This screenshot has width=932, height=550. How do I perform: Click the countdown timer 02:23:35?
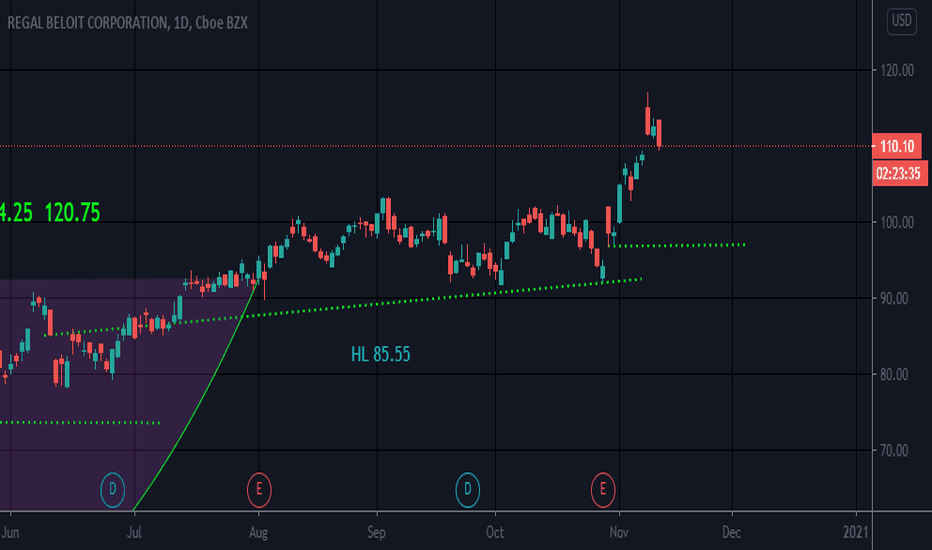click(898, 174)
